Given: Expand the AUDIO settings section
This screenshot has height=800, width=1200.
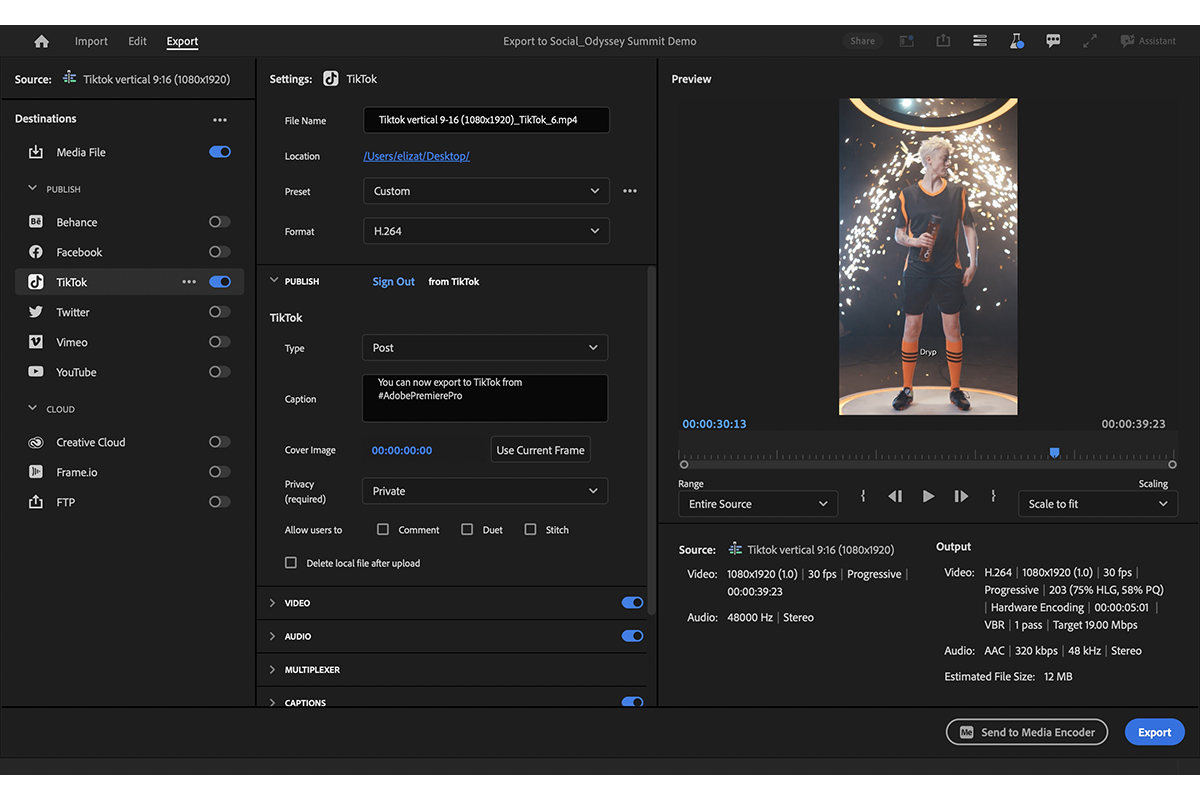Looking at the screenshot, I should tap(273, 636).
